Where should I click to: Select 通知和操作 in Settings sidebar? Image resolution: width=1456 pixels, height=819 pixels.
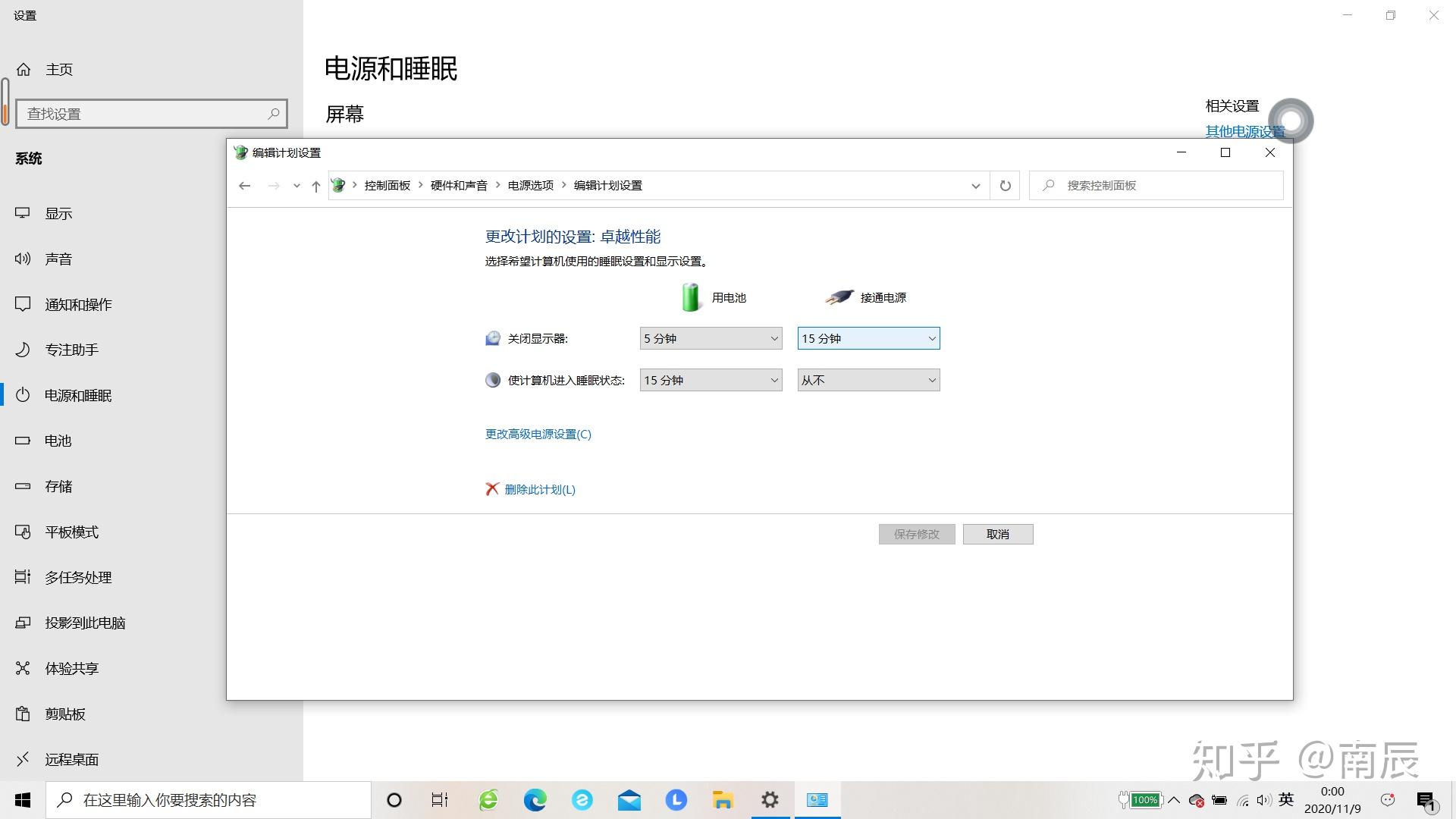pyautogui.click(x=152, y=305)
